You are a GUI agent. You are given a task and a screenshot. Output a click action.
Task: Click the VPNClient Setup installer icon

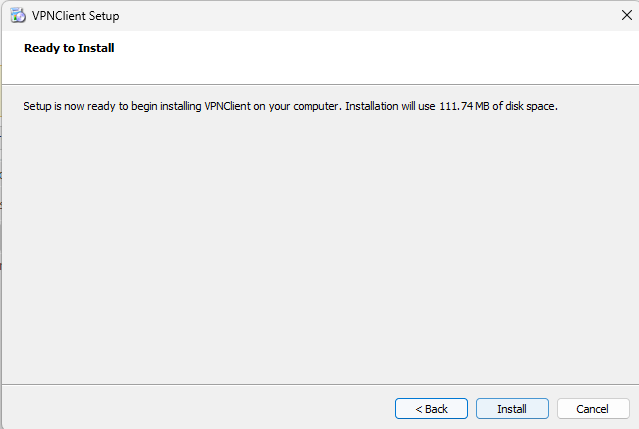coord(17,16)
